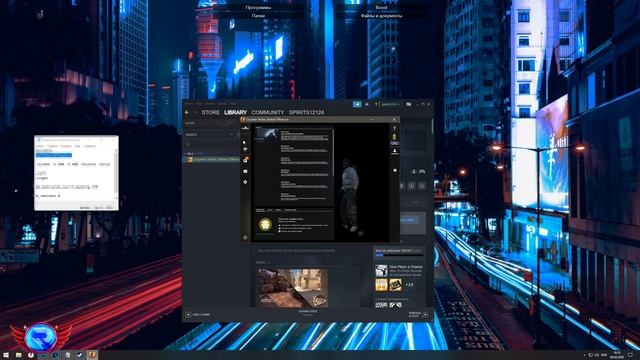640x360 pixels.
Task: Open the CS:GO inventory icon with the orange badge
Action: point(245,160)
